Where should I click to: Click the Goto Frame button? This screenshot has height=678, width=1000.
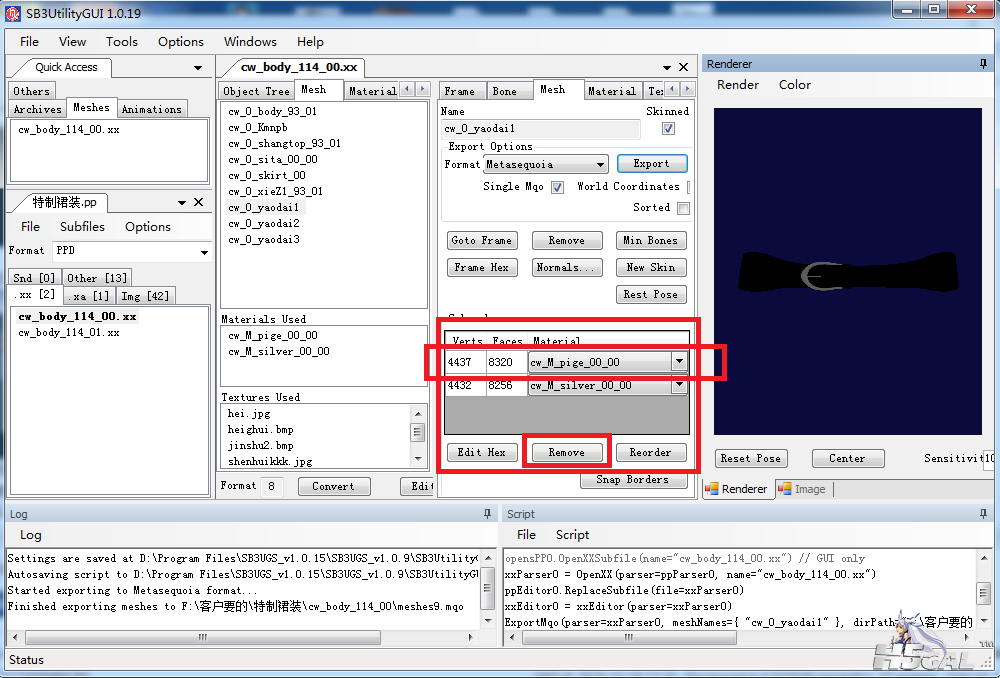click(482, 240)
